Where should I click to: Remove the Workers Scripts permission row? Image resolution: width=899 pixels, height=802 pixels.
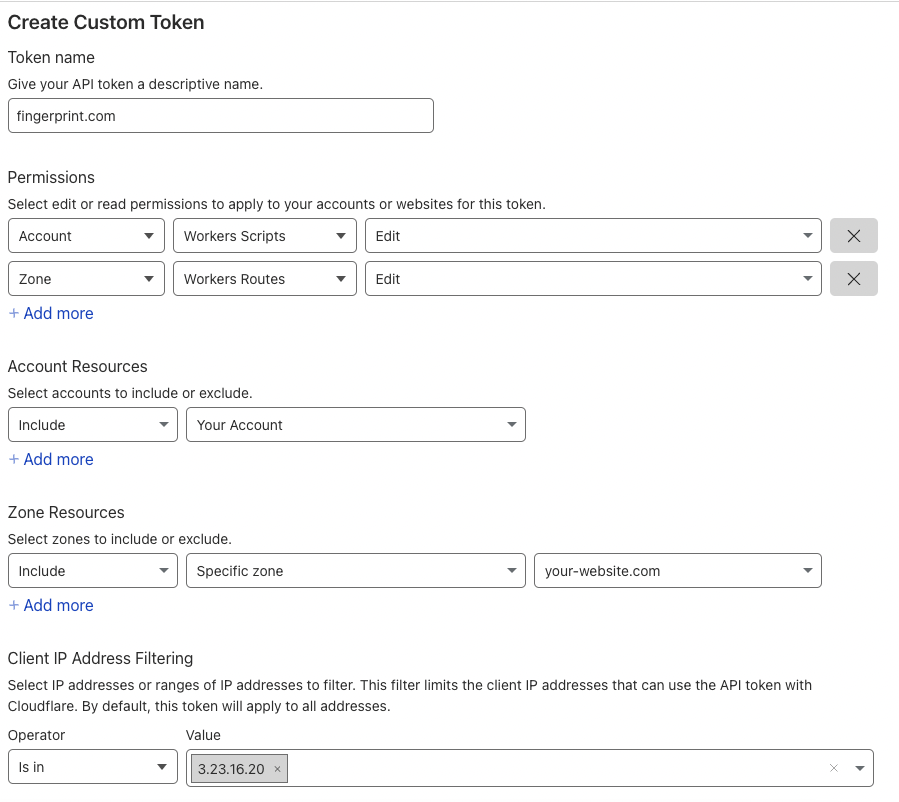tap(853, 235)
